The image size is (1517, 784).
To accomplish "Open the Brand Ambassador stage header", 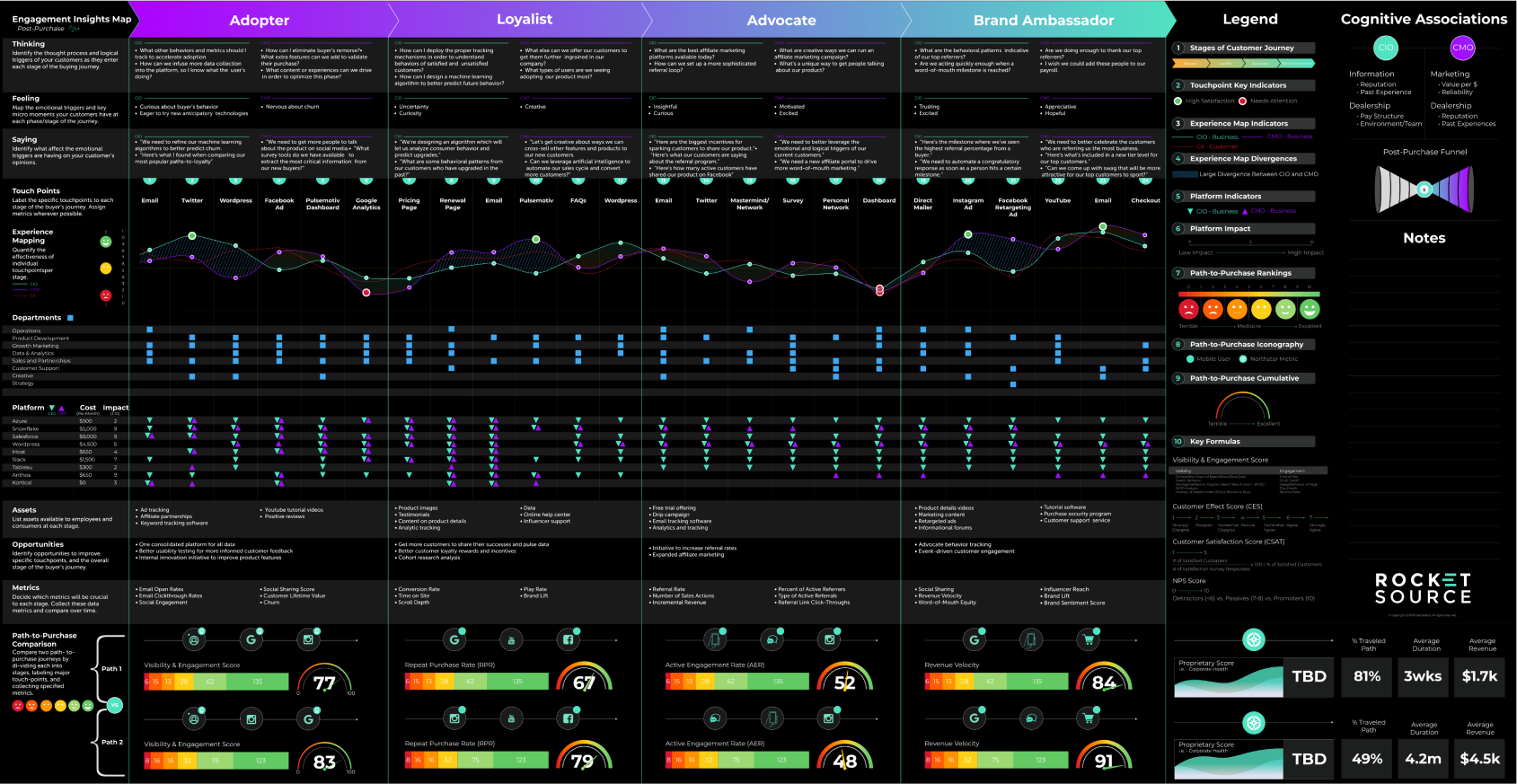I will pyautogui.click(x=1043, y=20).
